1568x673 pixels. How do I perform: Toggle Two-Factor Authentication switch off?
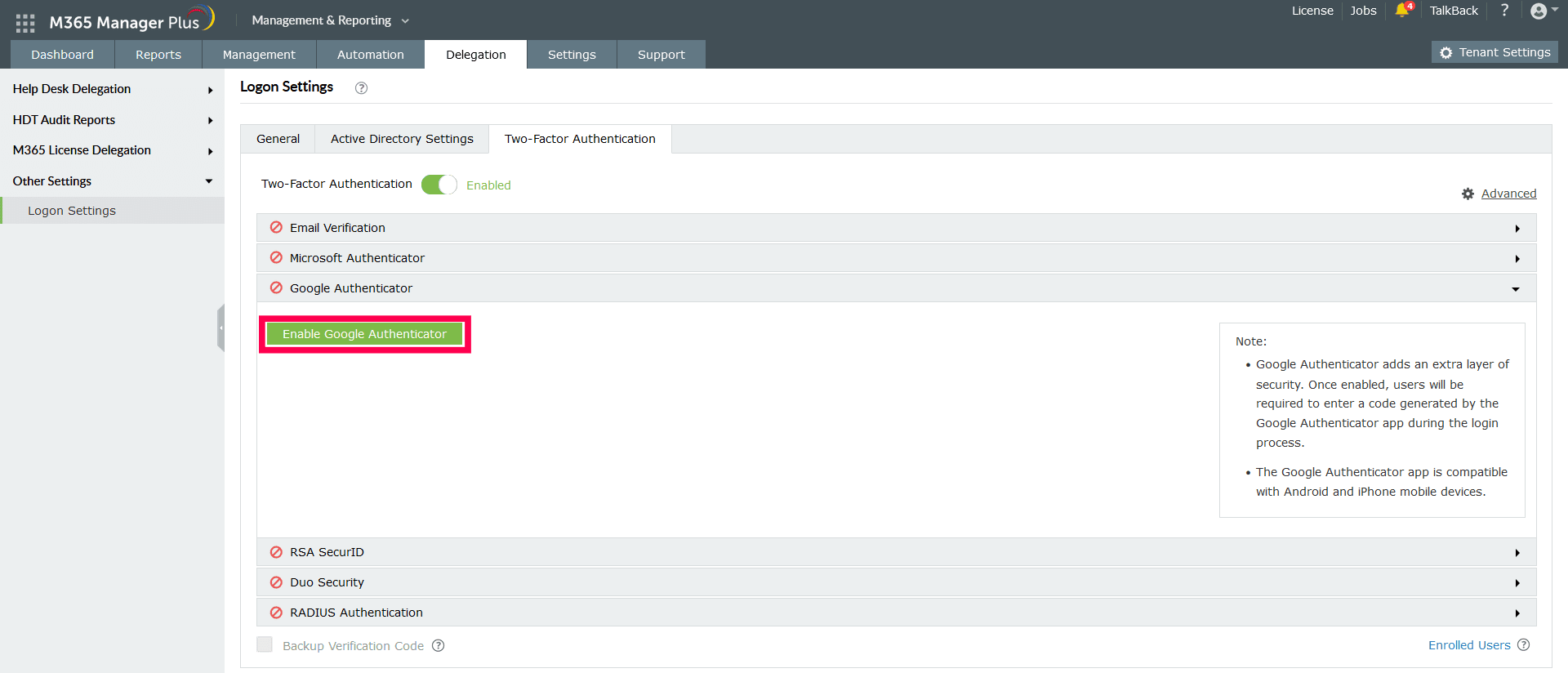coord(439,185)
